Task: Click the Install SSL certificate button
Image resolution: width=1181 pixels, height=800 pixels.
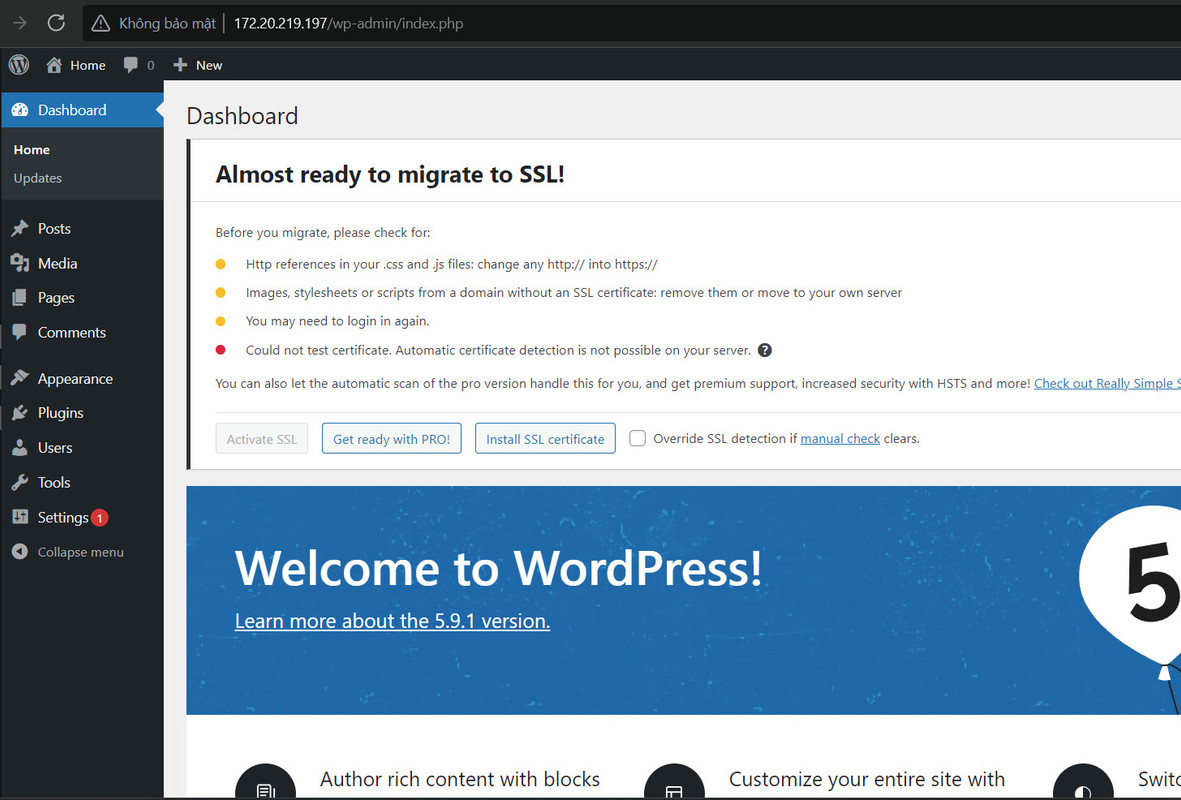Action: (545, 438)
